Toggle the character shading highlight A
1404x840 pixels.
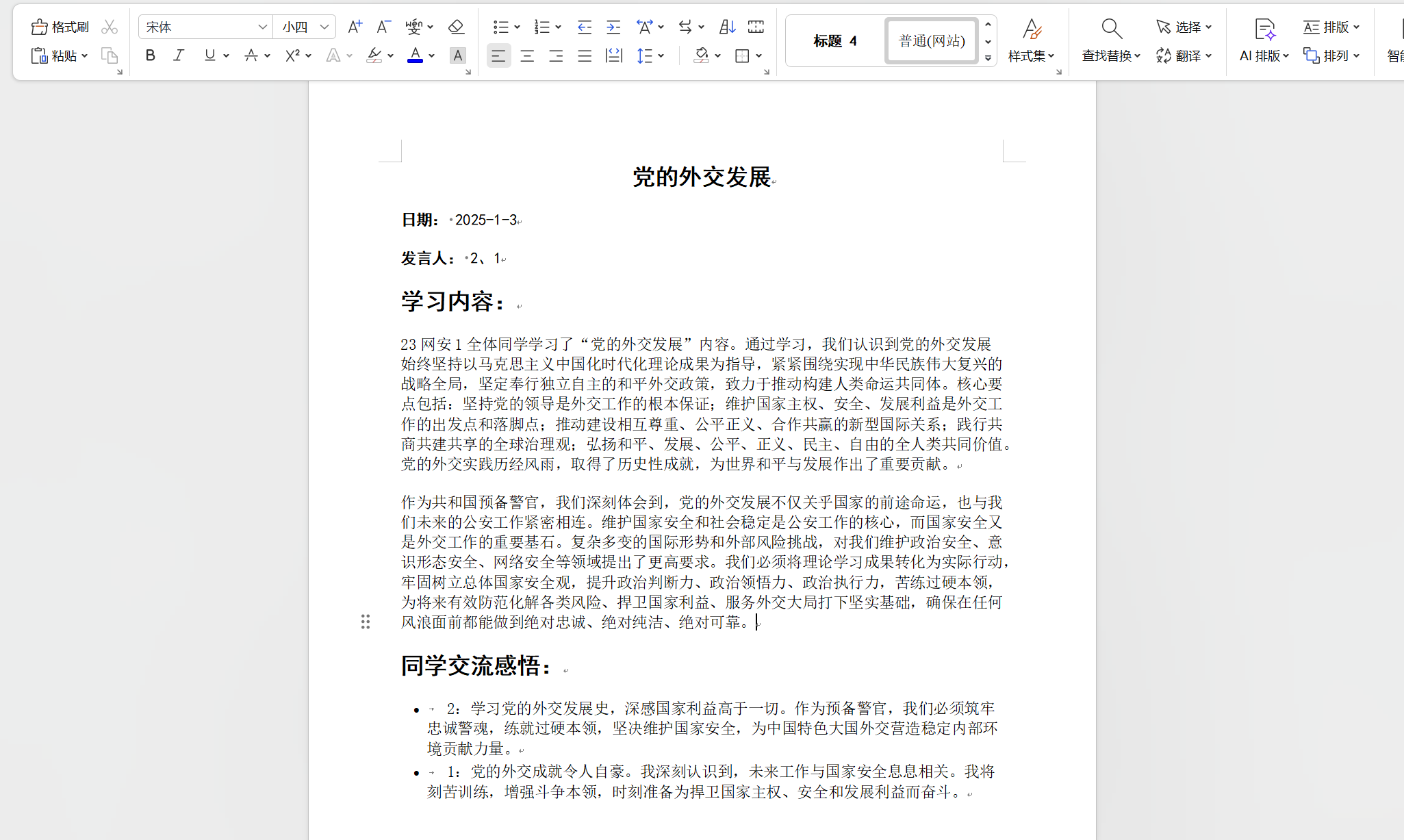(458, 55)
